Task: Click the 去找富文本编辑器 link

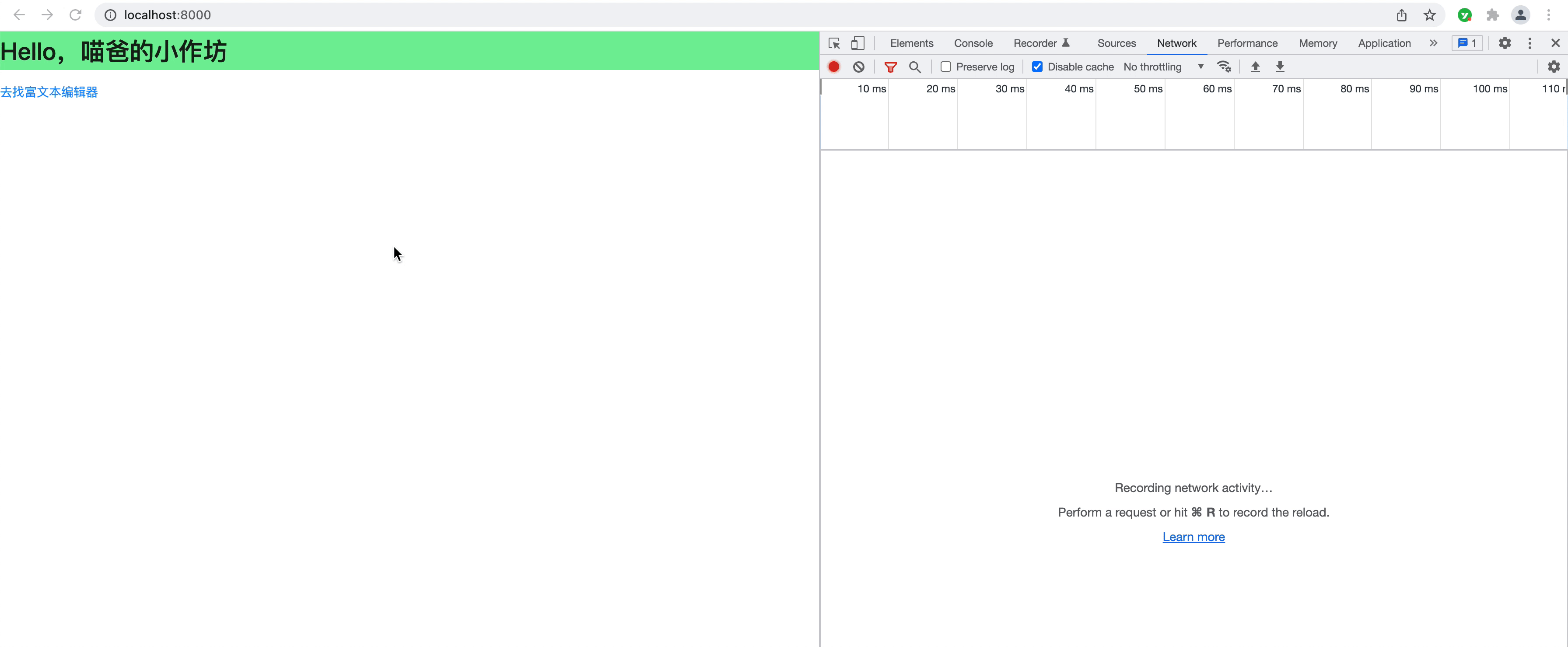Action: [x=49, y=92]
